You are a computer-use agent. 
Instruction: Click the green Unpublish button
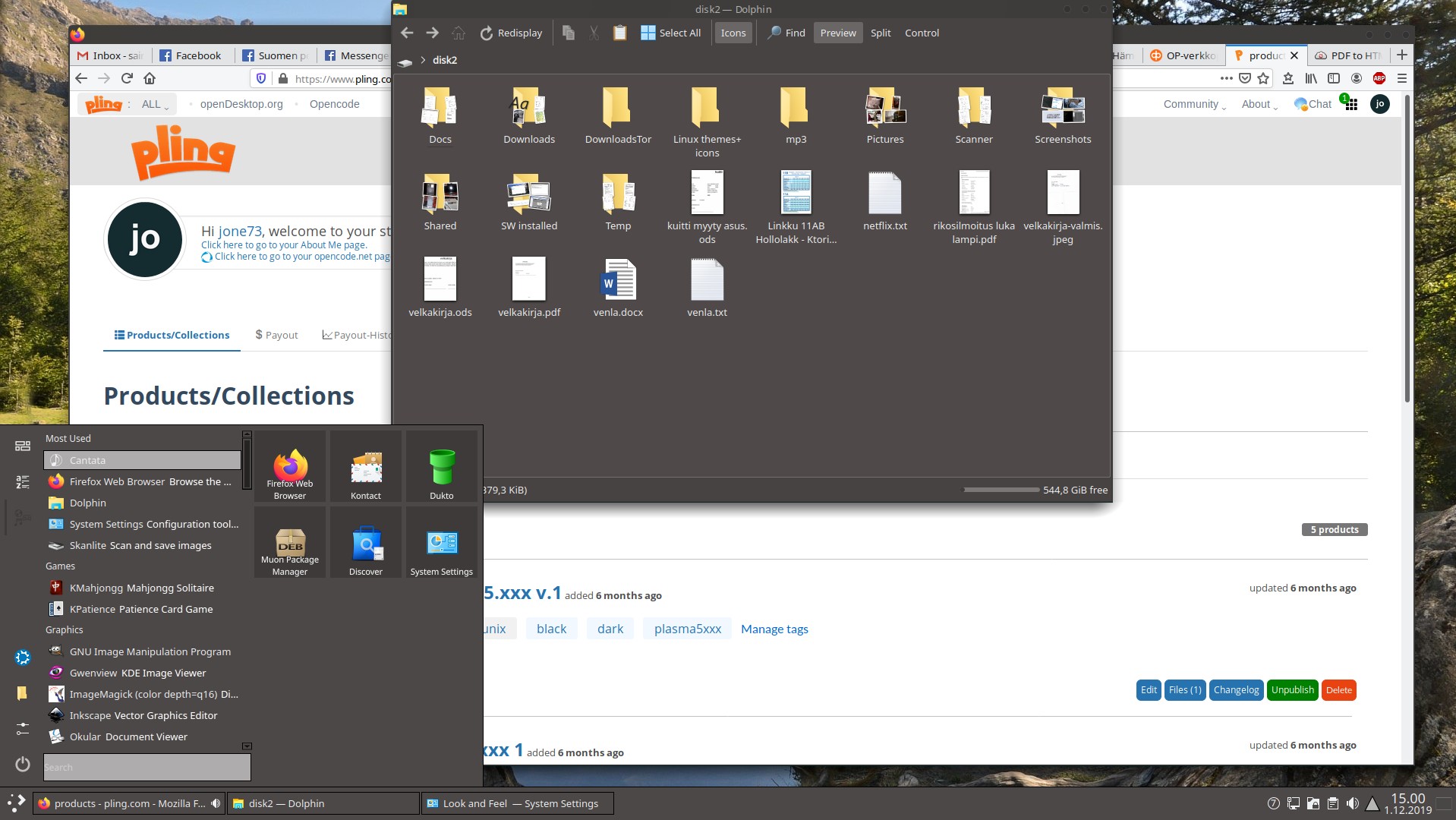1292,690
